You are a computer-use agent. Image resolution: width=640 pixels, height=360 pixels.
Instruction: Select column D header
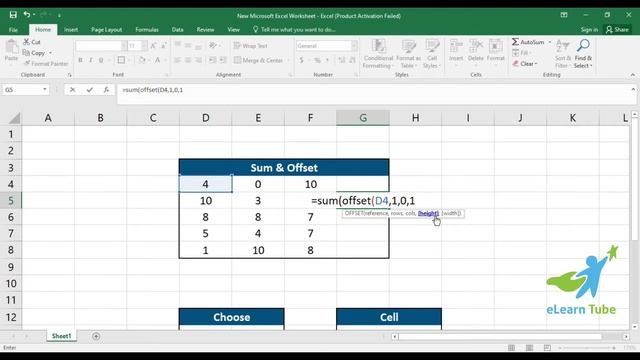point(205,118)
